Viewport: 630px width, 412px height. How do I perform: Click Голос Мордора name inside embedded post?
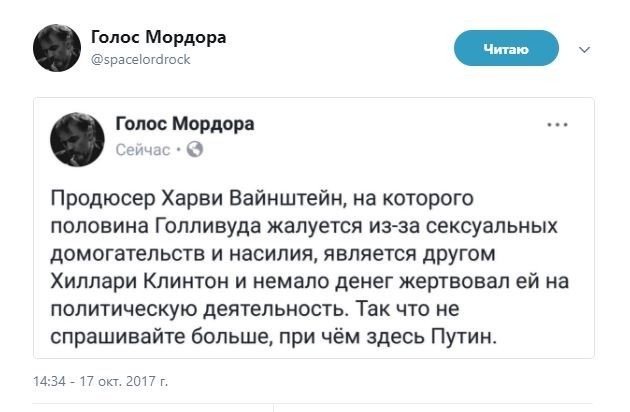[185, 124]
